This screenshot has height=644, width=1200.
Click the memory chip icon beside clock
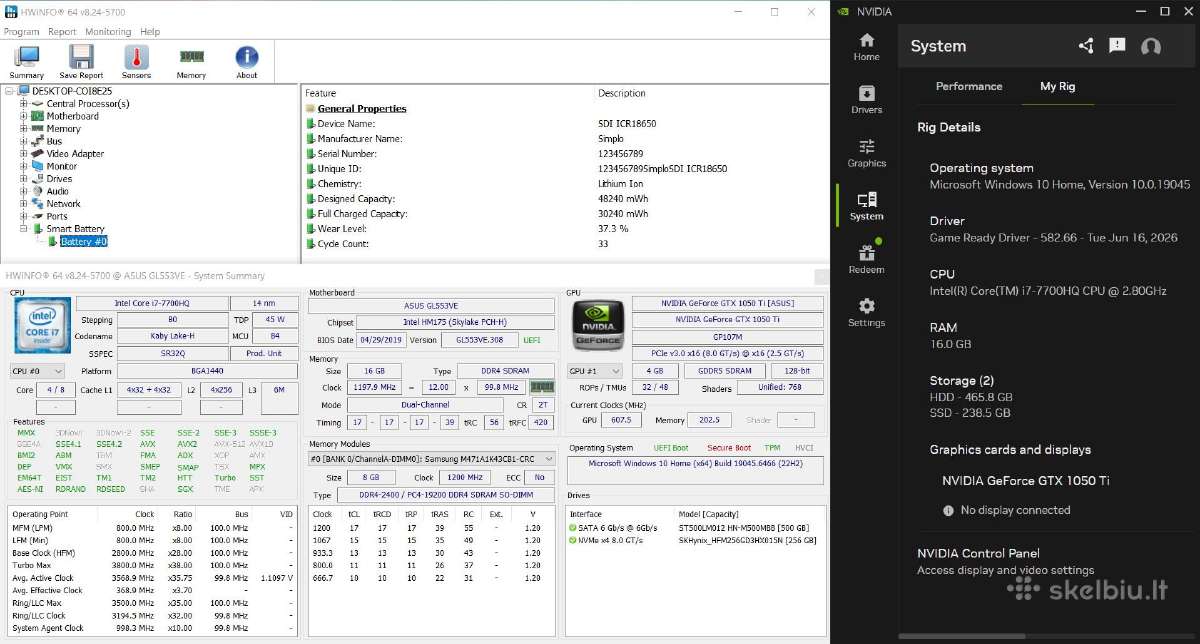pos(542,386)
